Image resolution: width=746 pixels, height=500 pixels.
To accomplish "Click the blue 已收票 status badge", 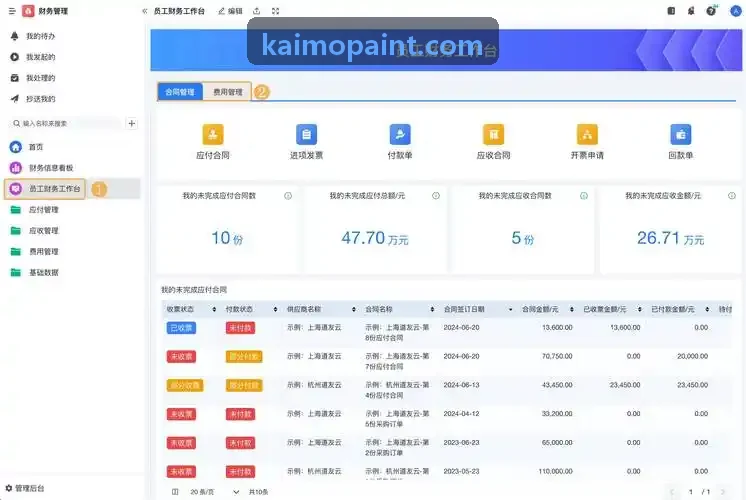I will (x=181, y=328).
